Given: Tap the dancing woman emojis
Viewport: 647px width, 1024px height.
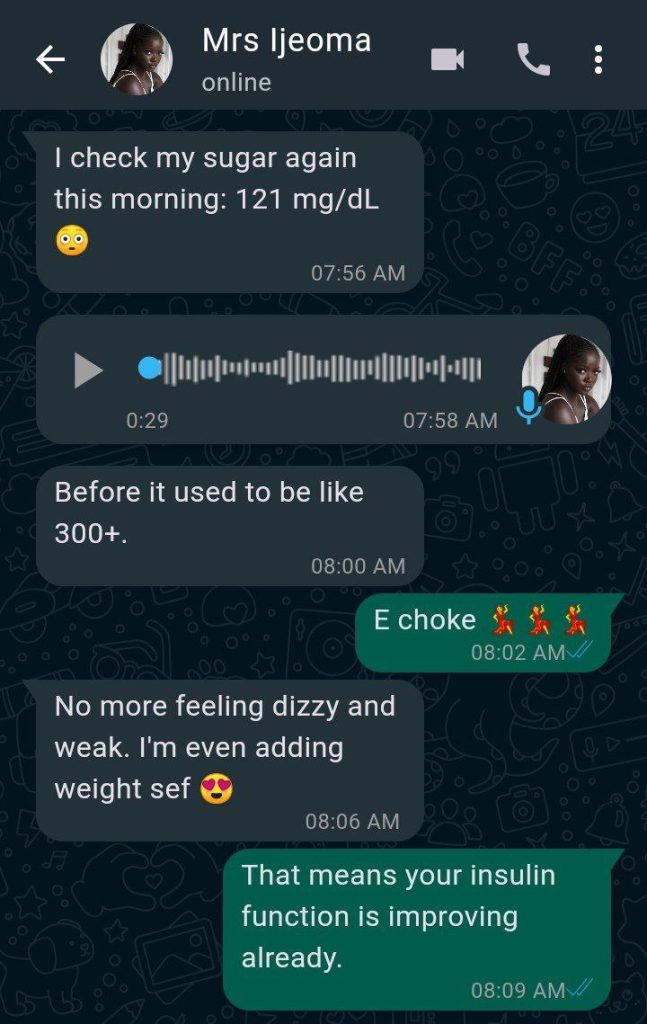Looking at the screenshot, I should click(x=539, y=620).
